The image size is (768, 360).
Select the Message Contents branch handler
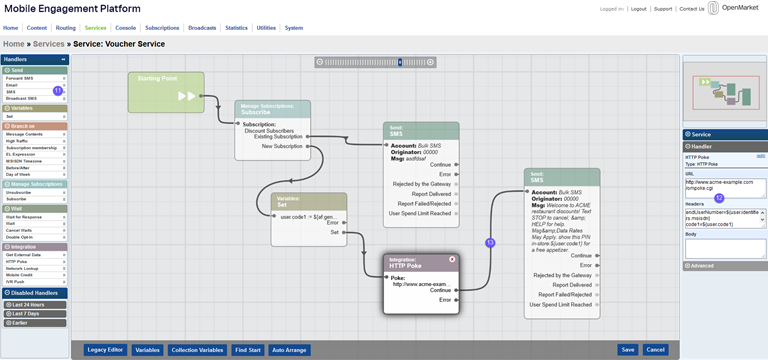pos(35,134)
